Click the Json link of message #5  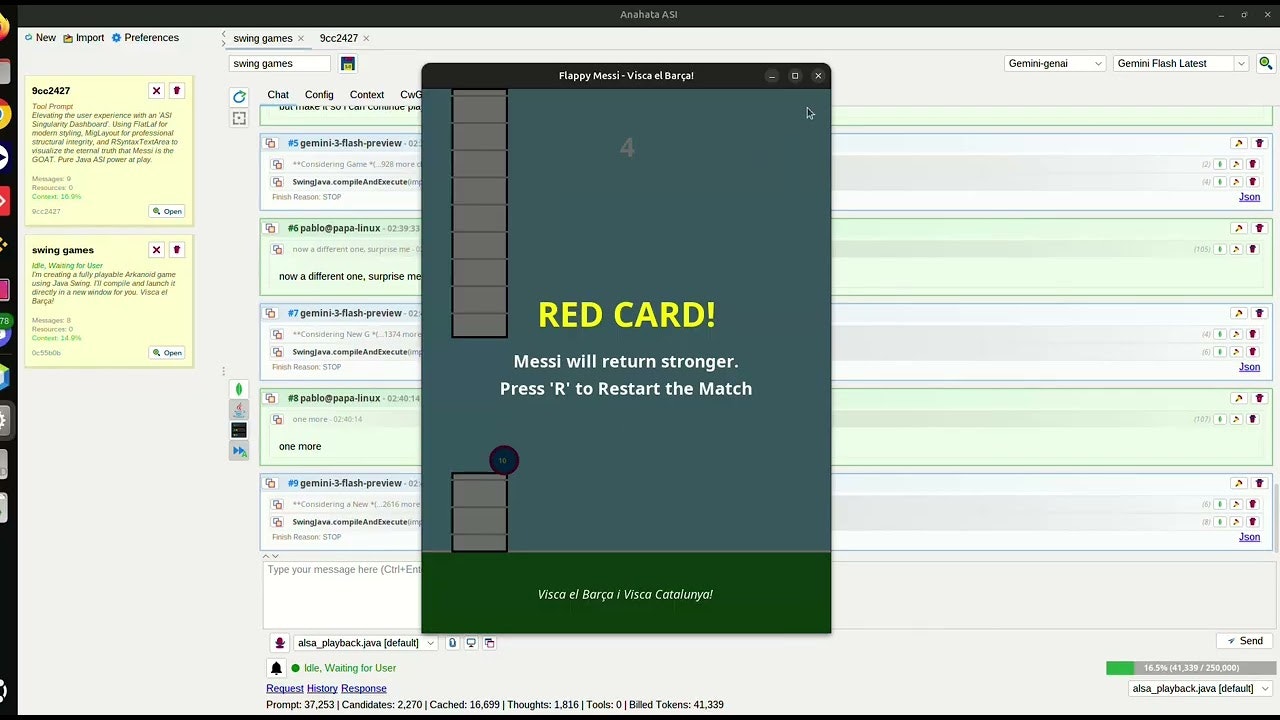(1249, 197)
